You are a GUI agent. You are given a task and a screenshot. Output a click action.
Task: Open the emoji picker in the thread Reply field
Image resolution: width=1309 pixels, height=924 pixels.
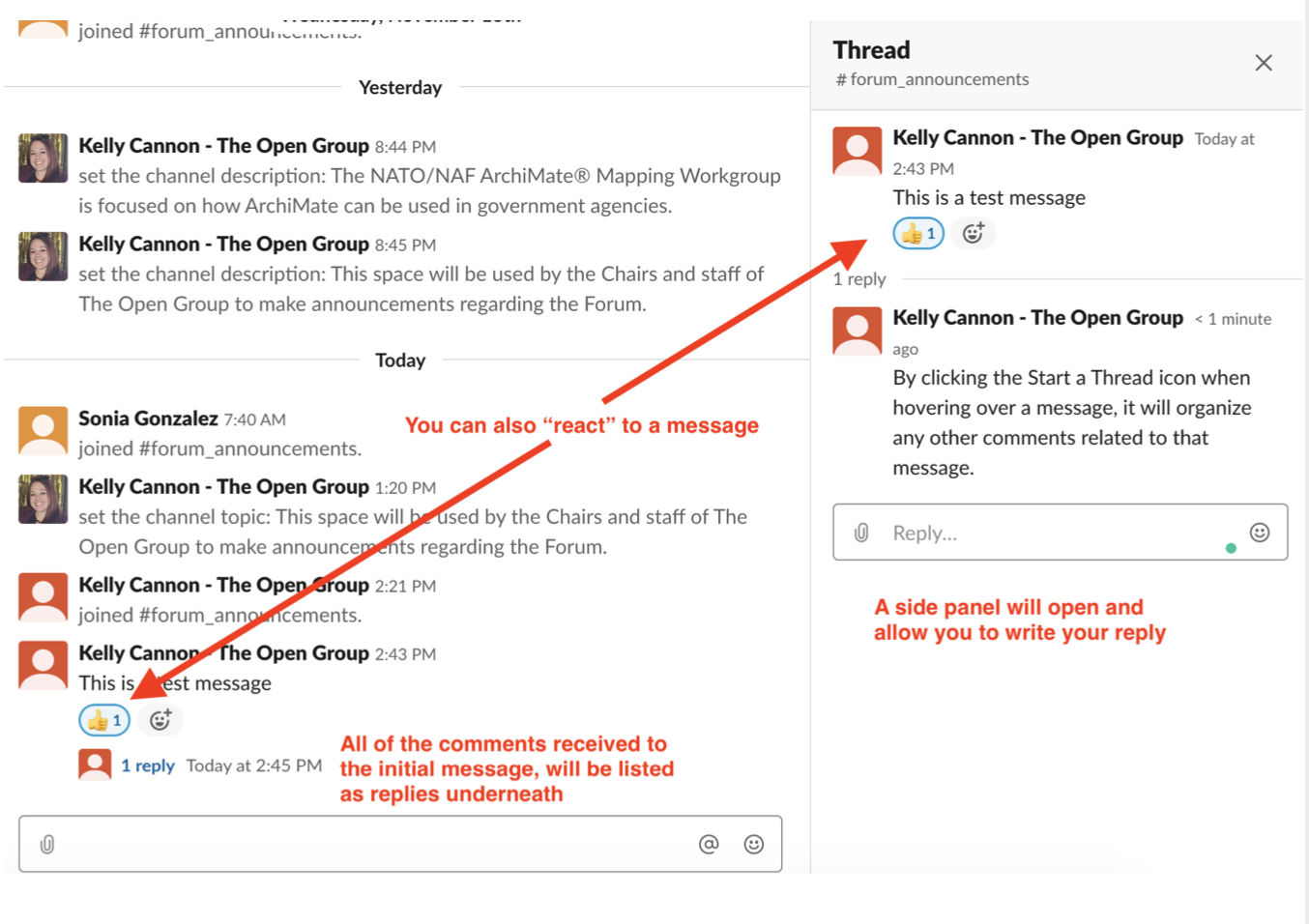point(1259,532)
